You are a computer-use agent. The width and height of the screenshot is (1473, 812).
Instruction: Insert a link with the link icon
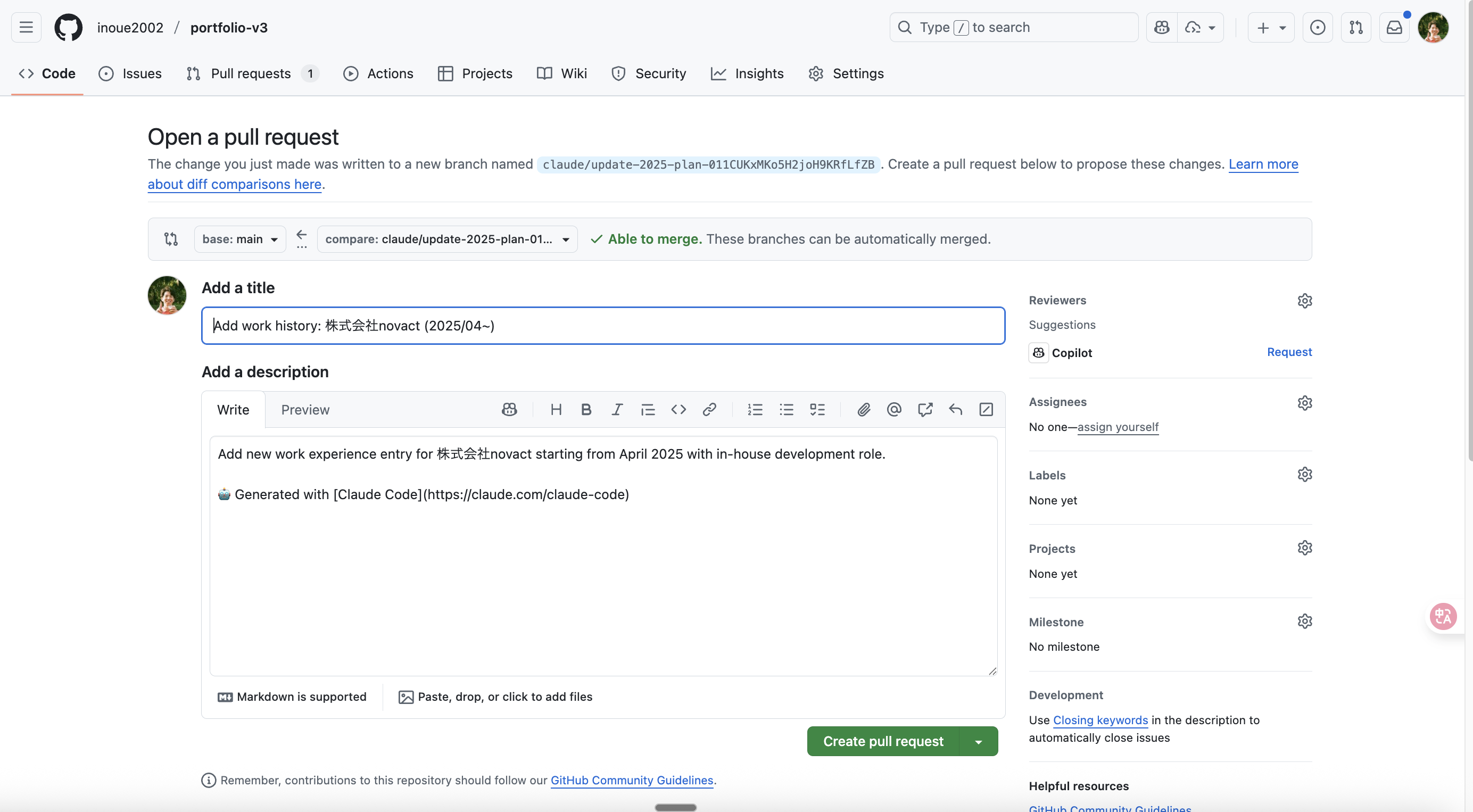click(x=709, y=409)
